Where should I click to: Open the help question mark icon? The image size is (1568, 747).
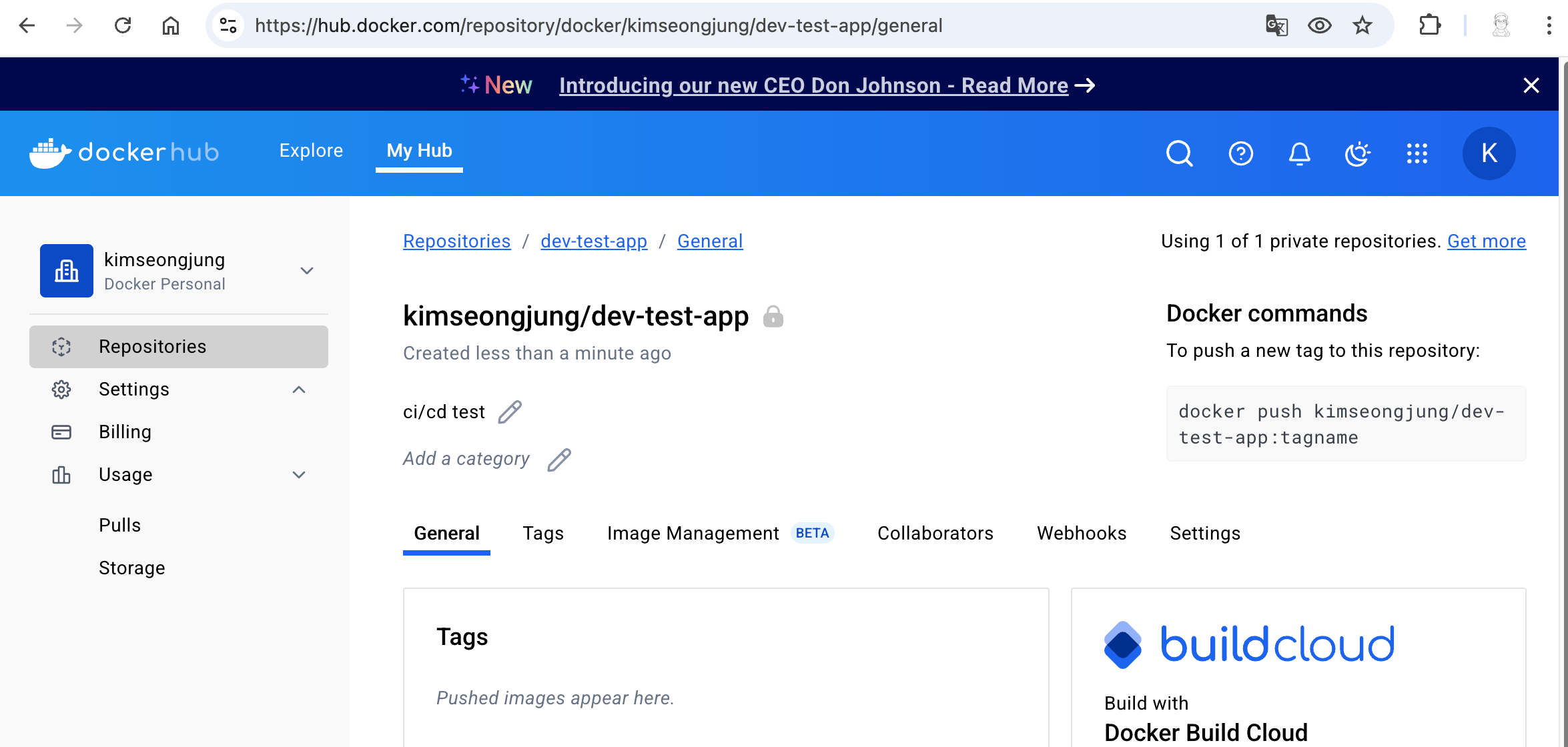(1241, 153)
